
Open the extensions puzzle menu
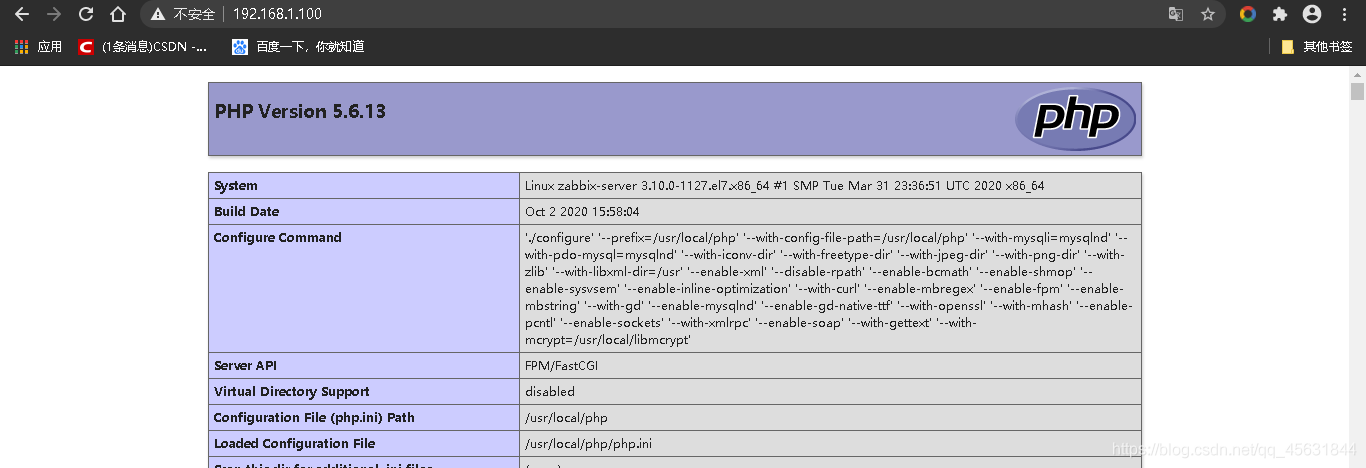click(1279, 14)
